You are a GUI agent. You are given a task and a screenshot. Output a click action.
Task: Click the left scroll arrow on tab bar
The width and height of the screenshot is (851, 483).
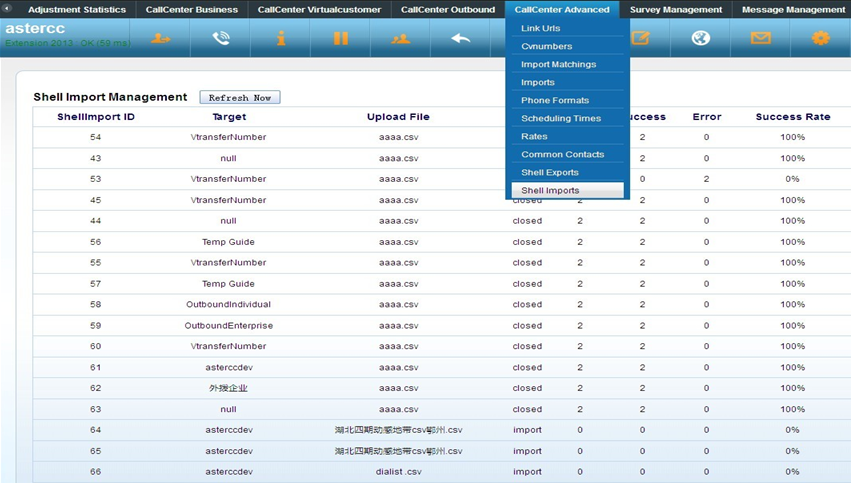tap(7, 10)
